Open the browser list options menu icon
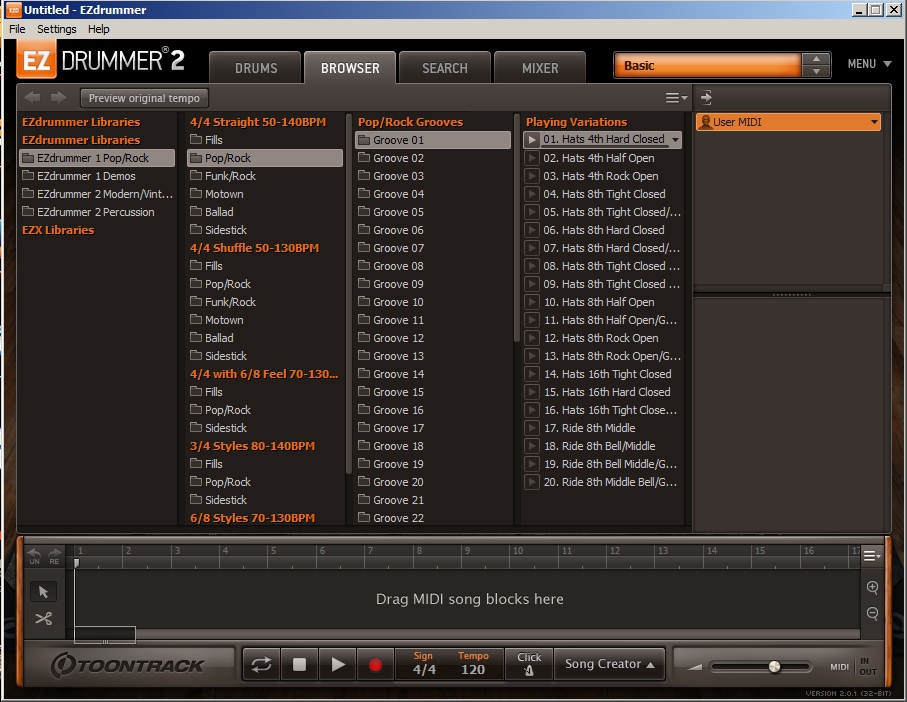The height and width of the screenshot is (702, 907). (x=676, y=98)
